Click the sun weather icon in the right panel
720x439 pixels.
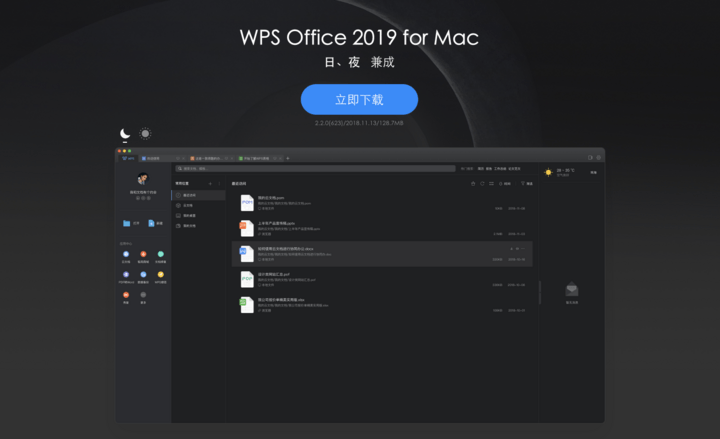(x=549, y=173)
